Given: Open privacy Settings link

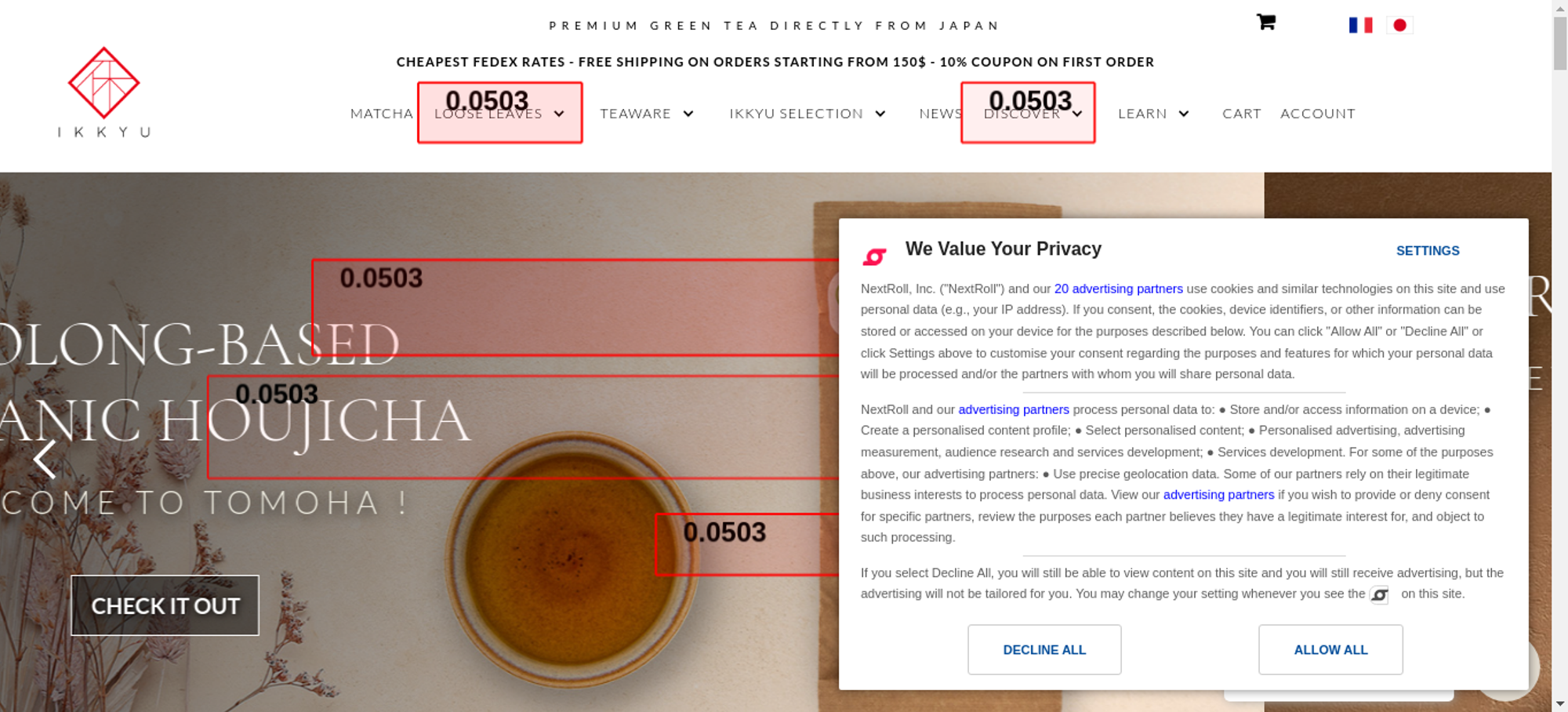Looking at the screenshot, I should coord(1427,251).
